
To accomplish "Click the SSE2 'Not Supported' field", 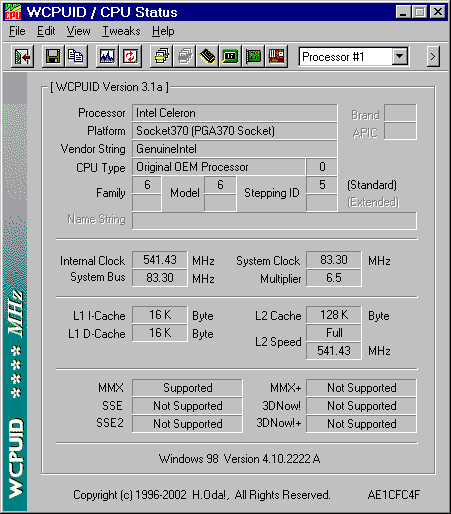I will 187,424.
